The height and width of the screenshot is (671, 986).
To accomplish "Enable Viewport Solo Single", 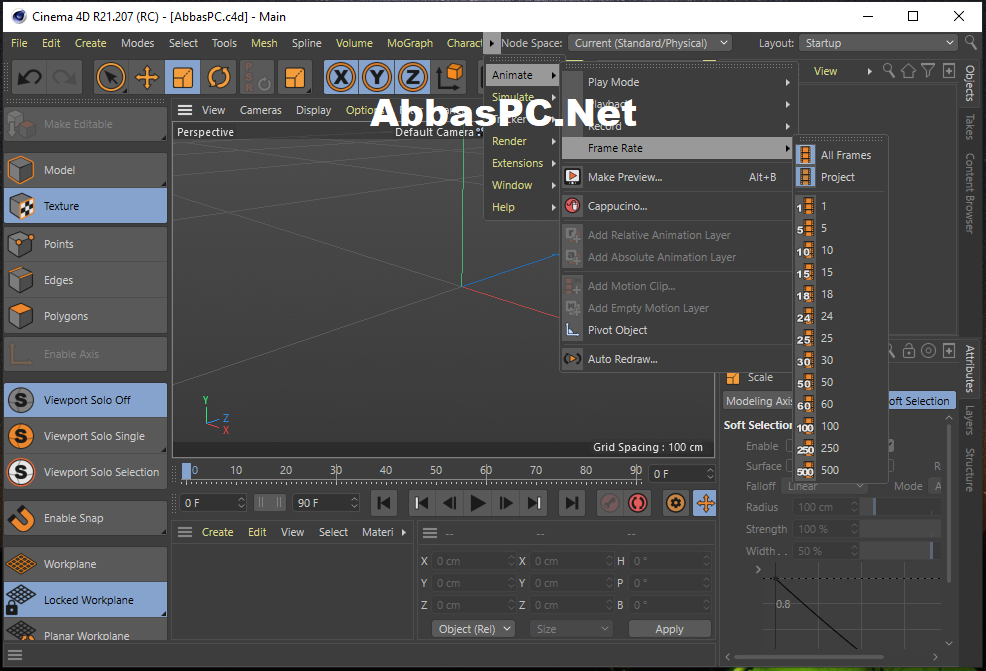I will click(x=86, y=436).
